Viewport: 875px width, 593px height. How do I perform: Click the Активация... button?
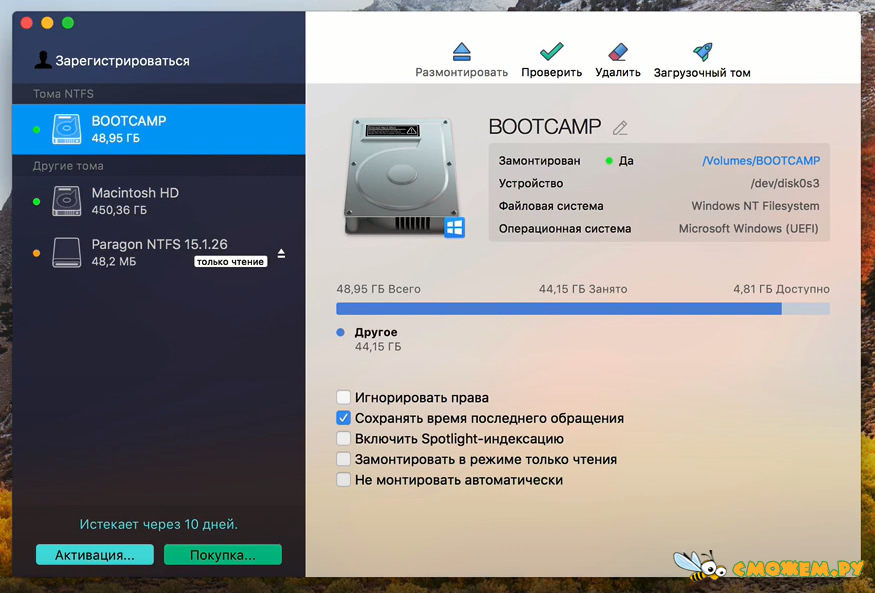click(94, 555)
